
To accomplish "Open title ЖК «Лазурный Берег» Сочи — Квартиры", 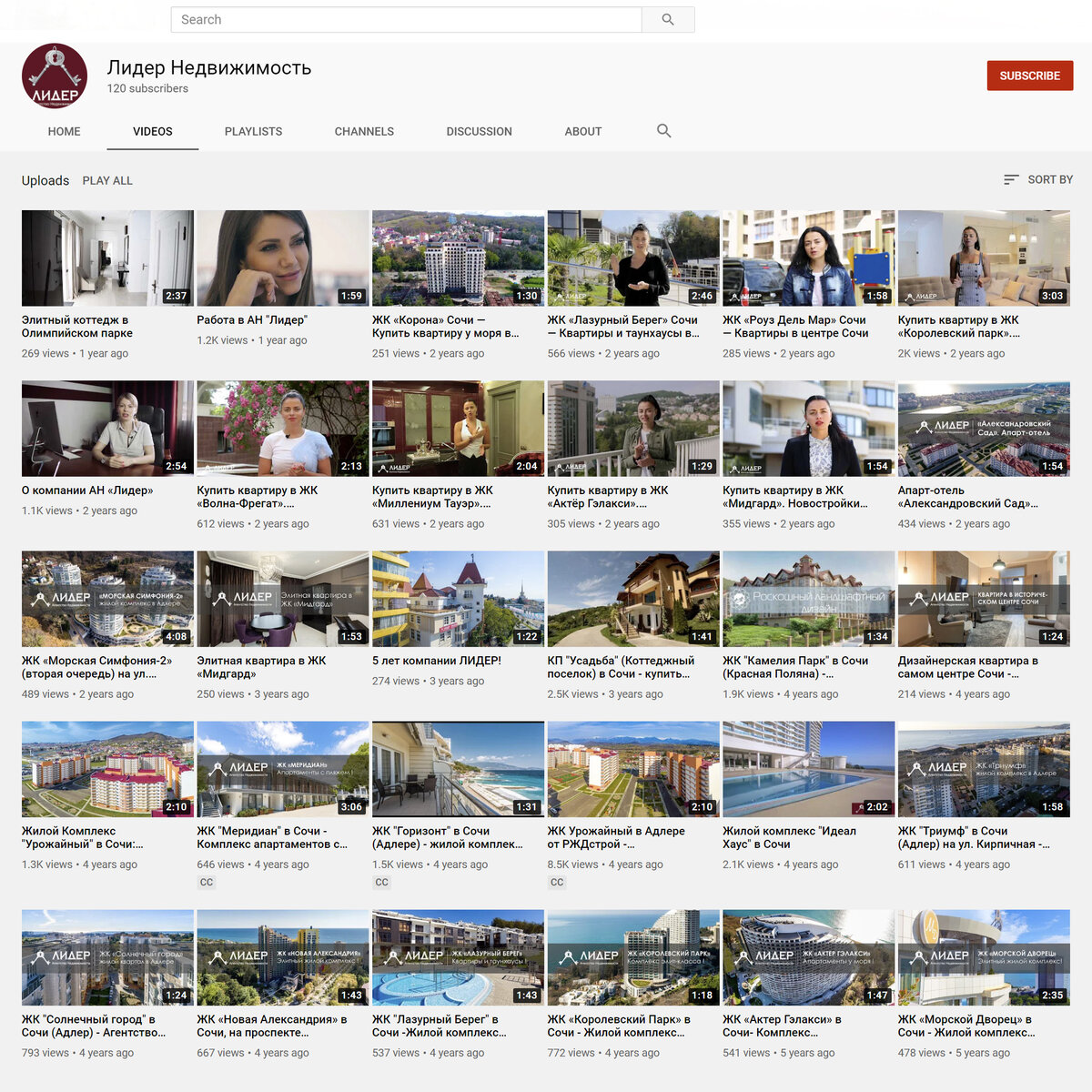I will (623, 327).
